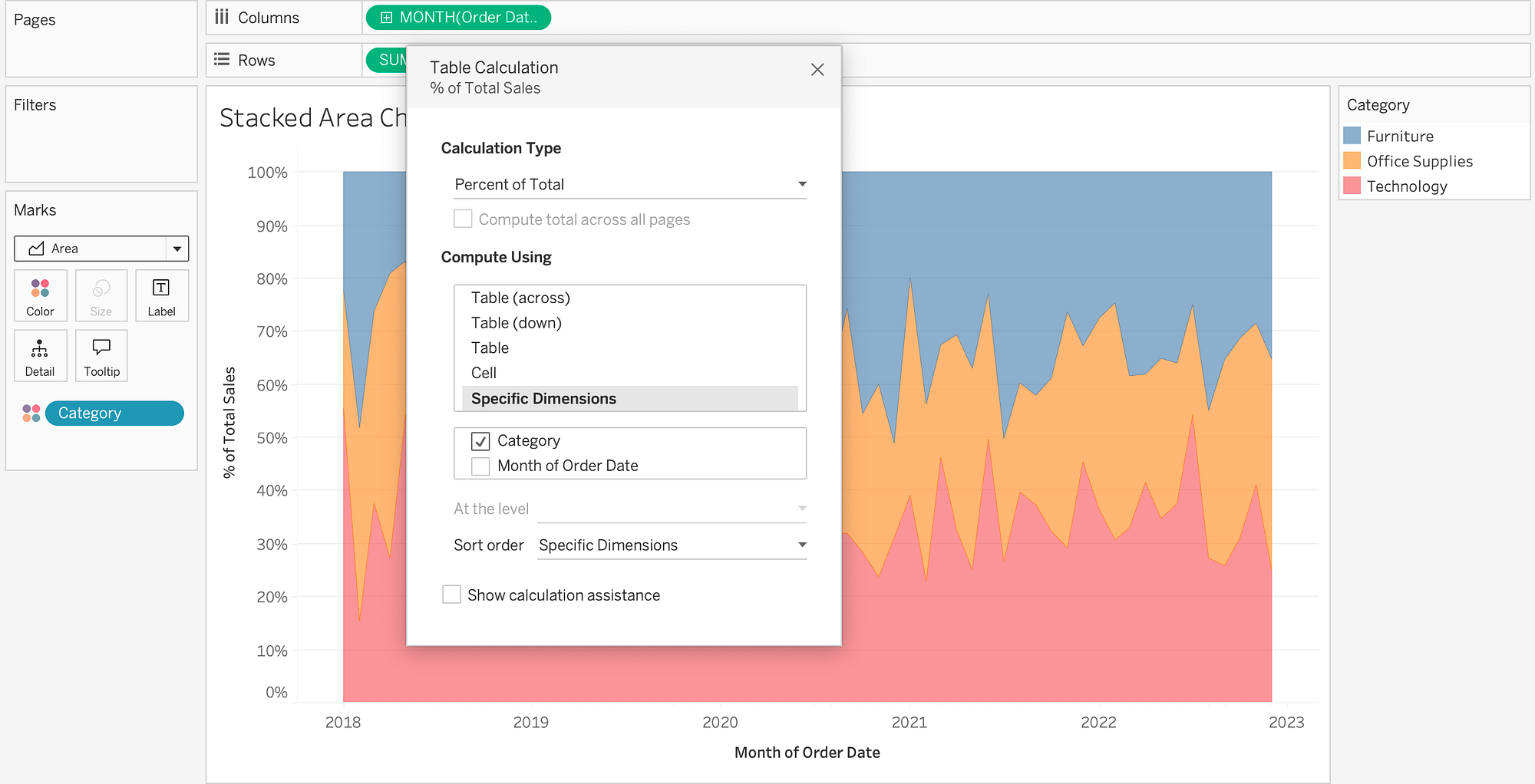Select the Cell compute option
This screenshot has width=1535, height=784.
tap(630, 373)
